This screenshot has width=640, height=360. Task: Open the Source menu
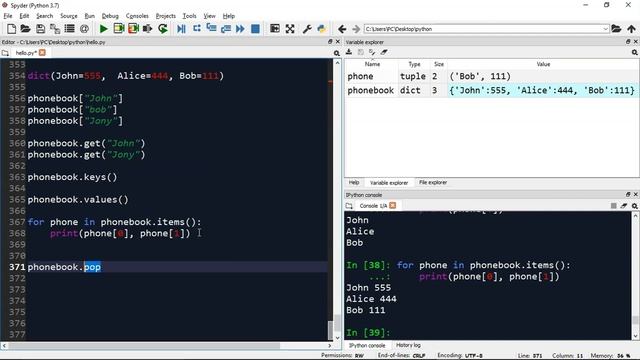(x=69, y=16)
